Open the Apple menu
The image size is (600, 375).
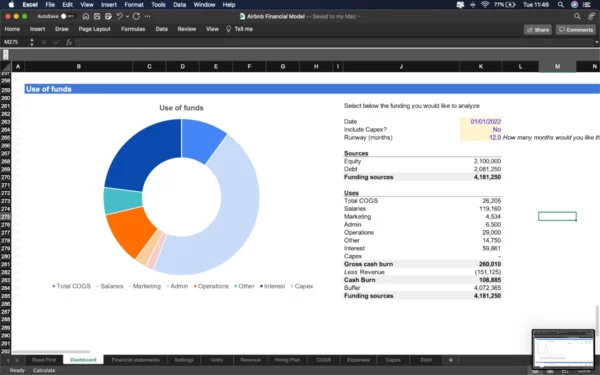(x=11, y=5)
